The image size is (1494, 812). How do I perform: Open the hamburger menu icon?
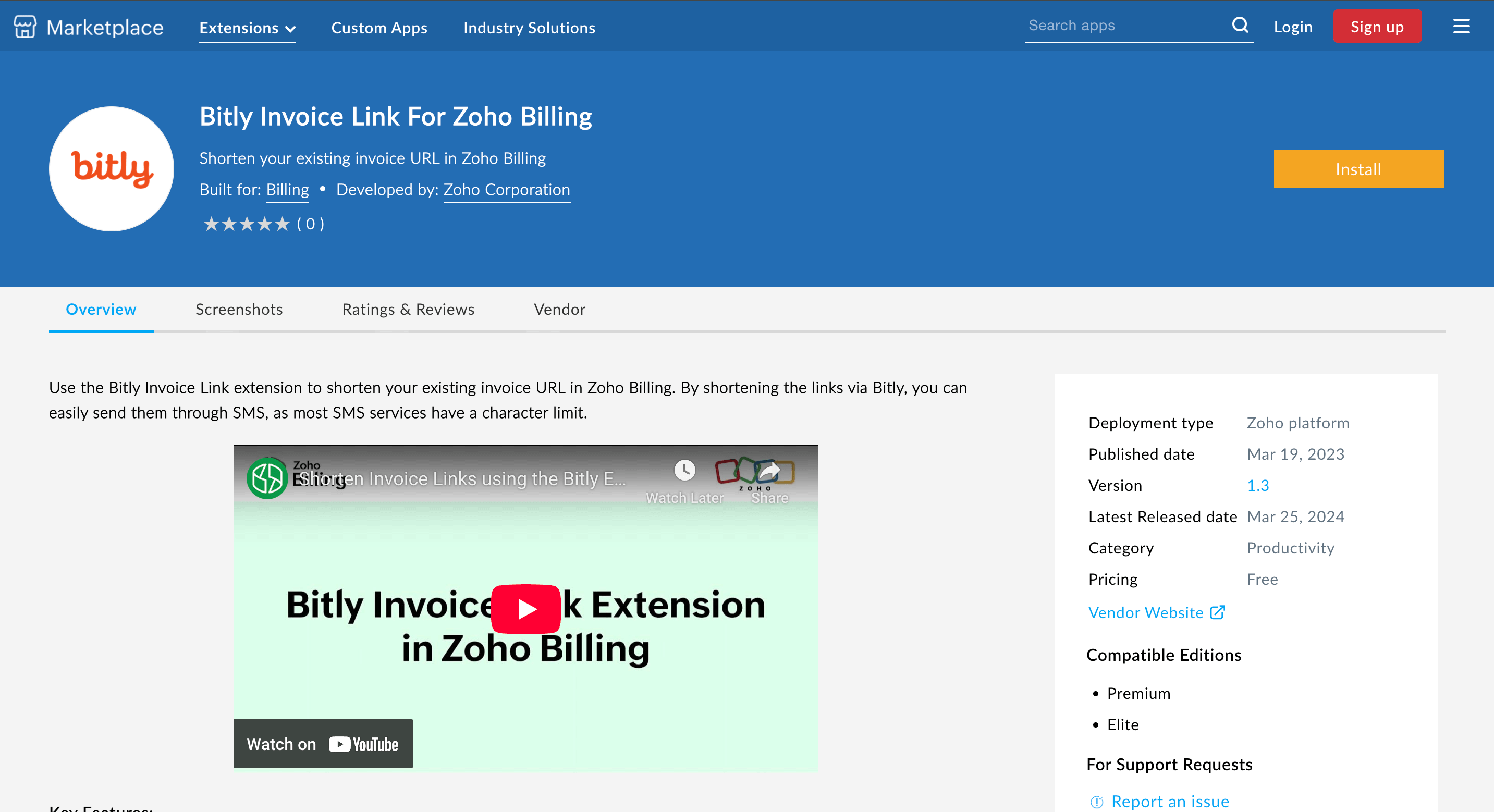(1462, 26)
